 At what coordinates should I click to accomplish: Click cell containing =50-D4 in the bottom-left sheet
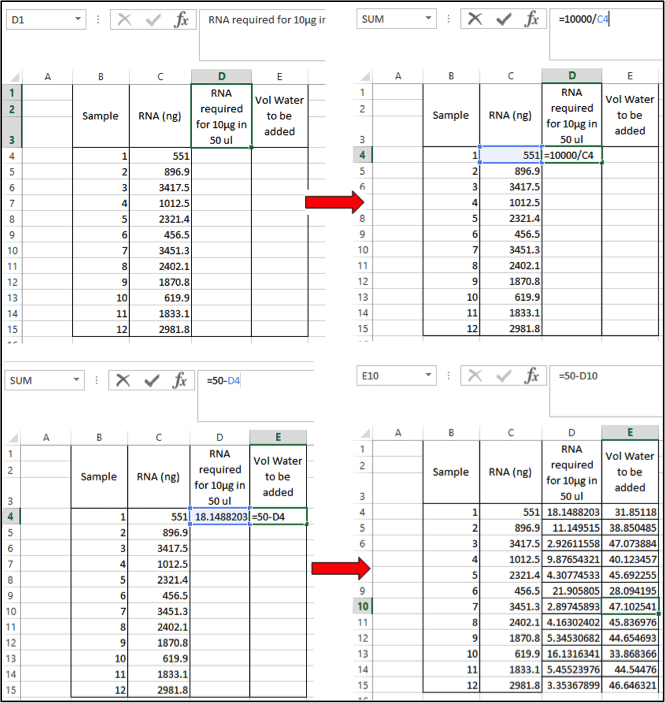pos(278,516)
